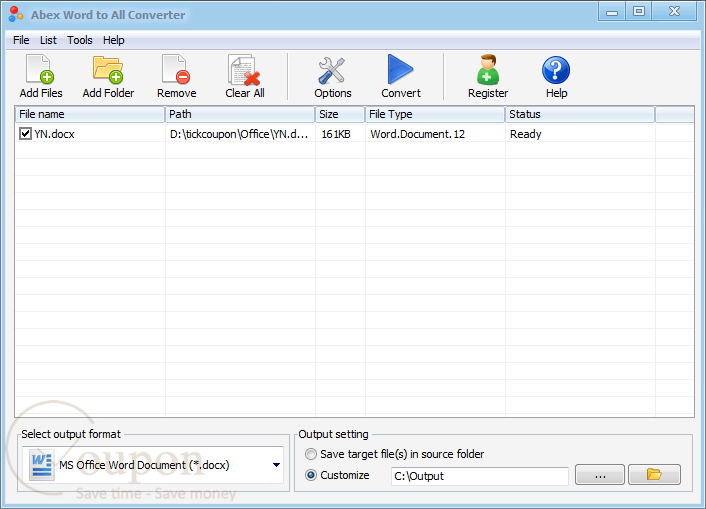Sort by File Type column header
Image resolution: width=706 pixels, height=509 pixels.
(x=435, y=114)
